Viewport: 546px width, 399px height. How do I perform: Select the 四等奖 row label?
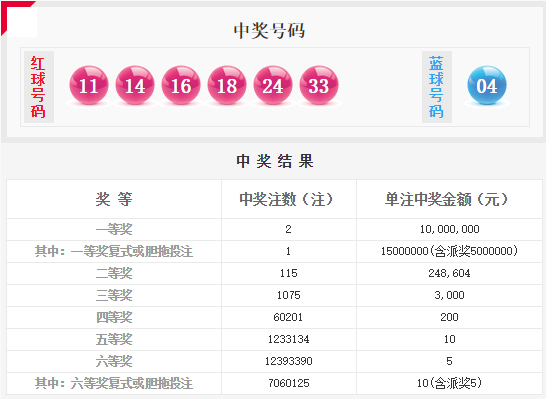(114, 317)
